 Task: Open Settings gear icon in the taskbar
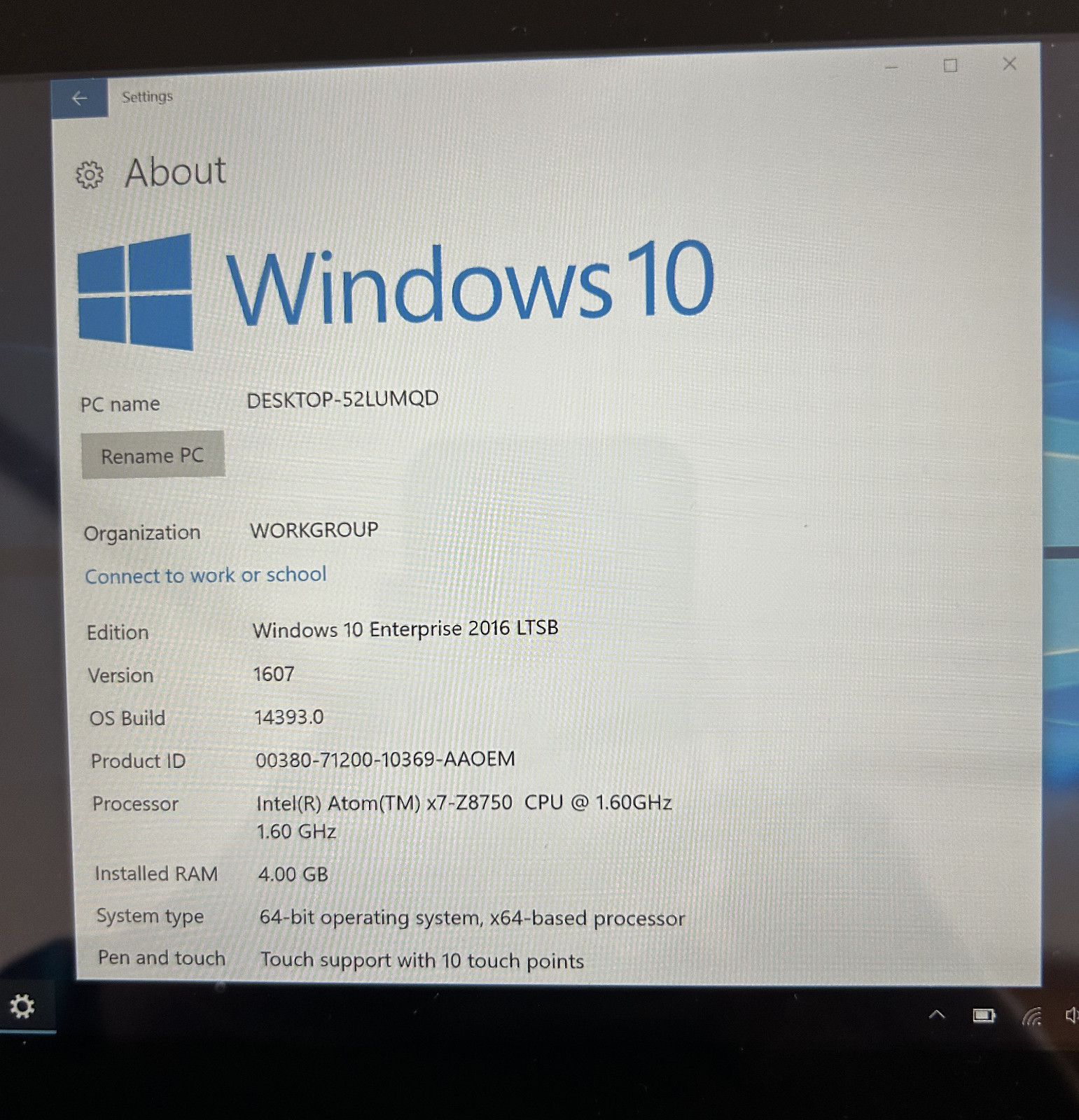click(x=22, y=1006)
